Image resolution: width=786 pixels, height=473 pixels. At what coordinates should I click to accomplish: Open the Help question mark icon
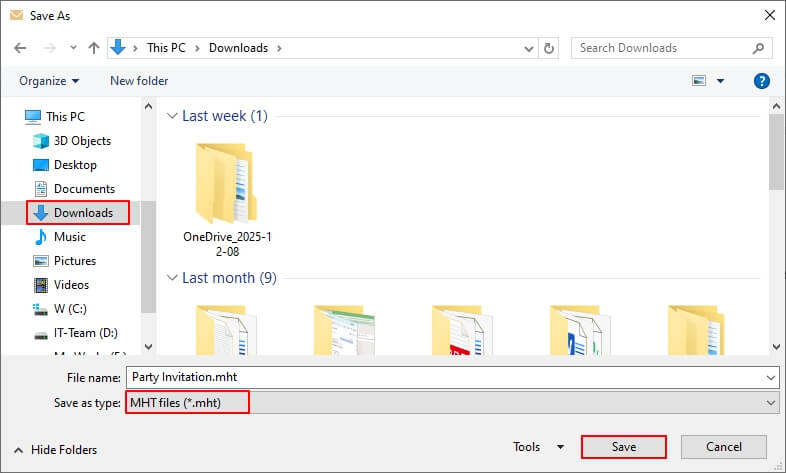[x=761, y=81]
